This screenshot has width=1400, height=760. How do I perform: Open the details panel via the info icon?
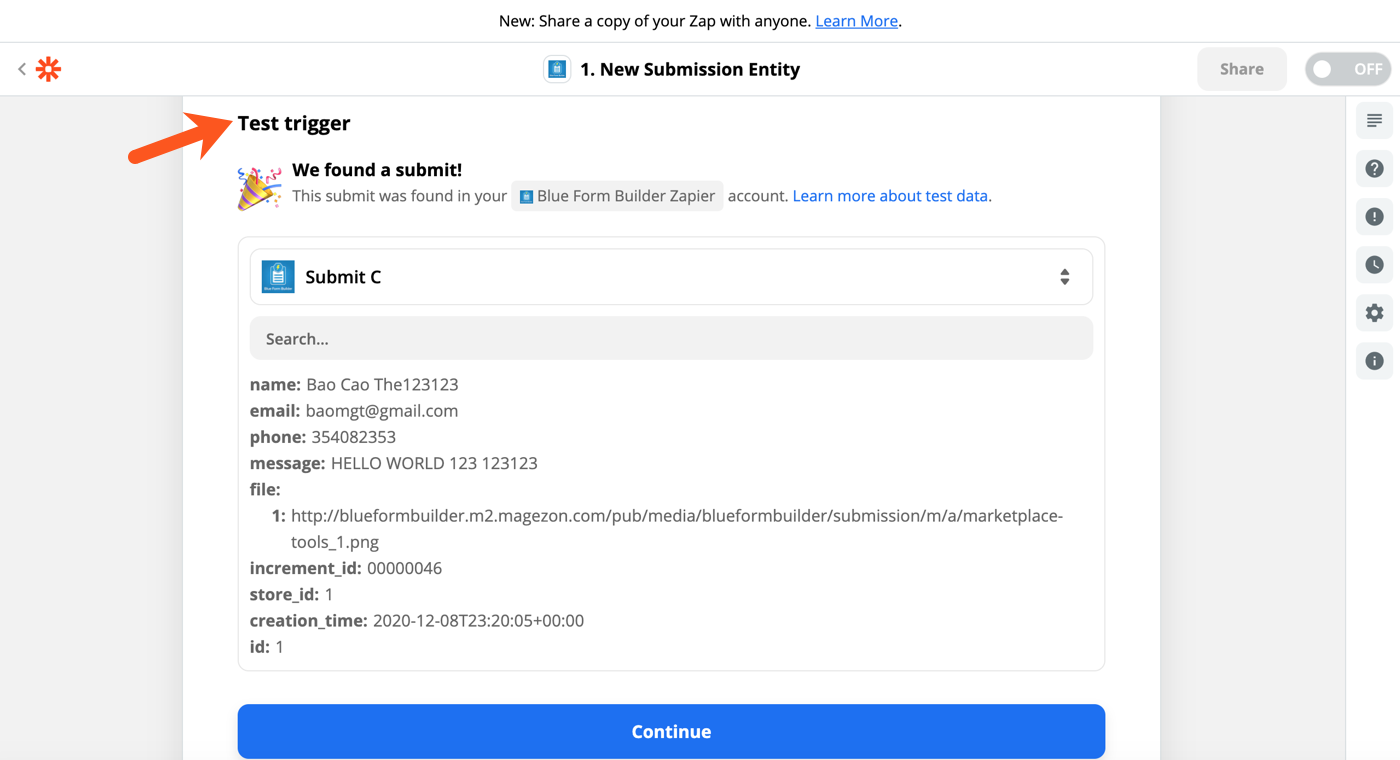(1374, 361)
